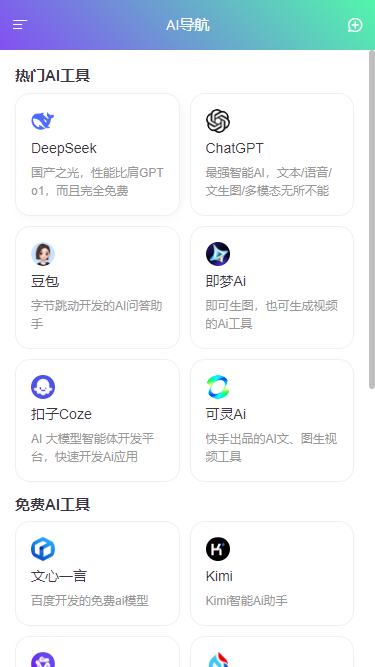Click the AI导航 header title
The height and width of the screenshot is (667, 375).
click(x=188, y=25)
